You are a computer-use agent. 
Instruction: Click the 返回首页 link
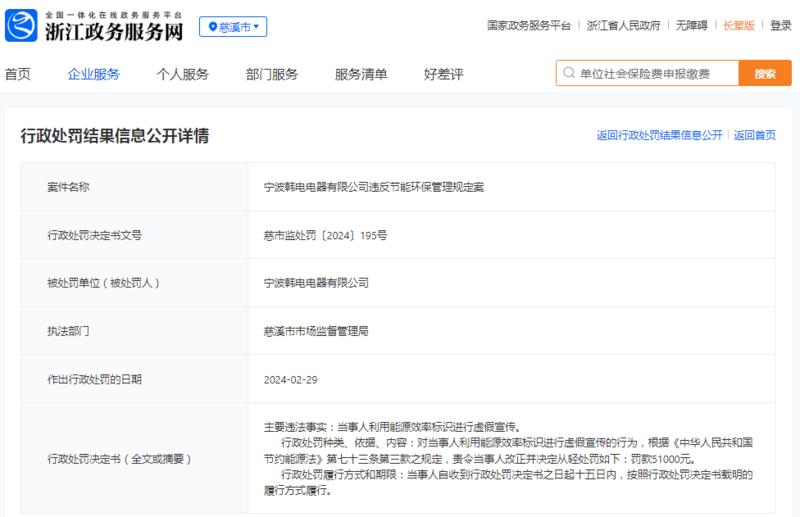755,135
